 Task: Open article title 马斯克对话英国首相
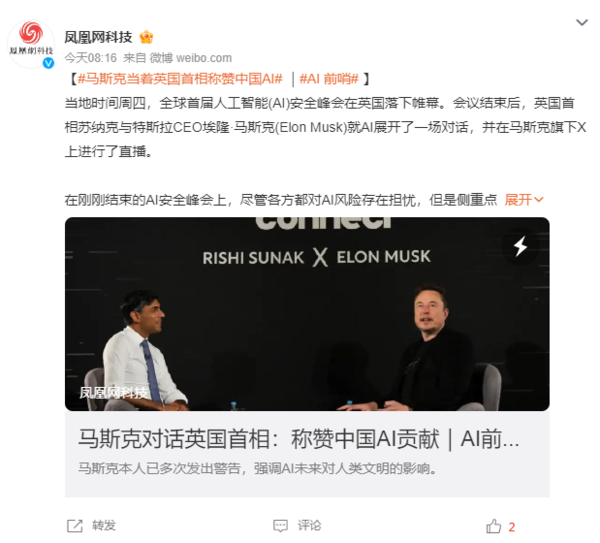tap(298, 439)
